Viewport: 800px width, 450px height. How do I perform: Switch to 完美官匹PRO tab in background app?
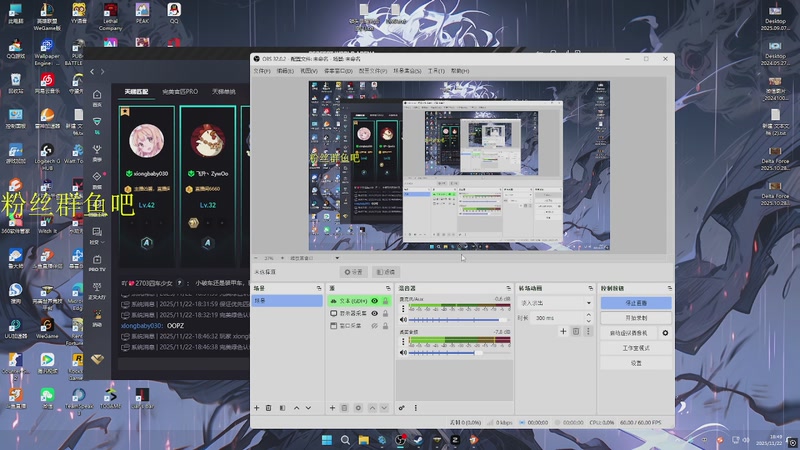[x=180, y=92]
